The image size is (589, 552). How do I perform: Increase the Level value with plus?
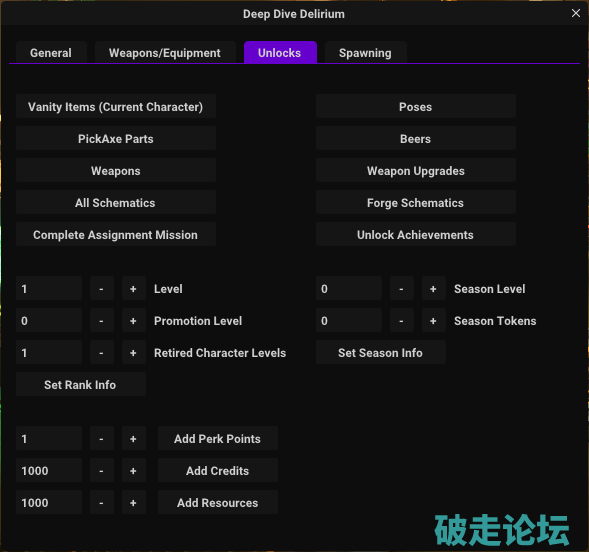[133, 288]
